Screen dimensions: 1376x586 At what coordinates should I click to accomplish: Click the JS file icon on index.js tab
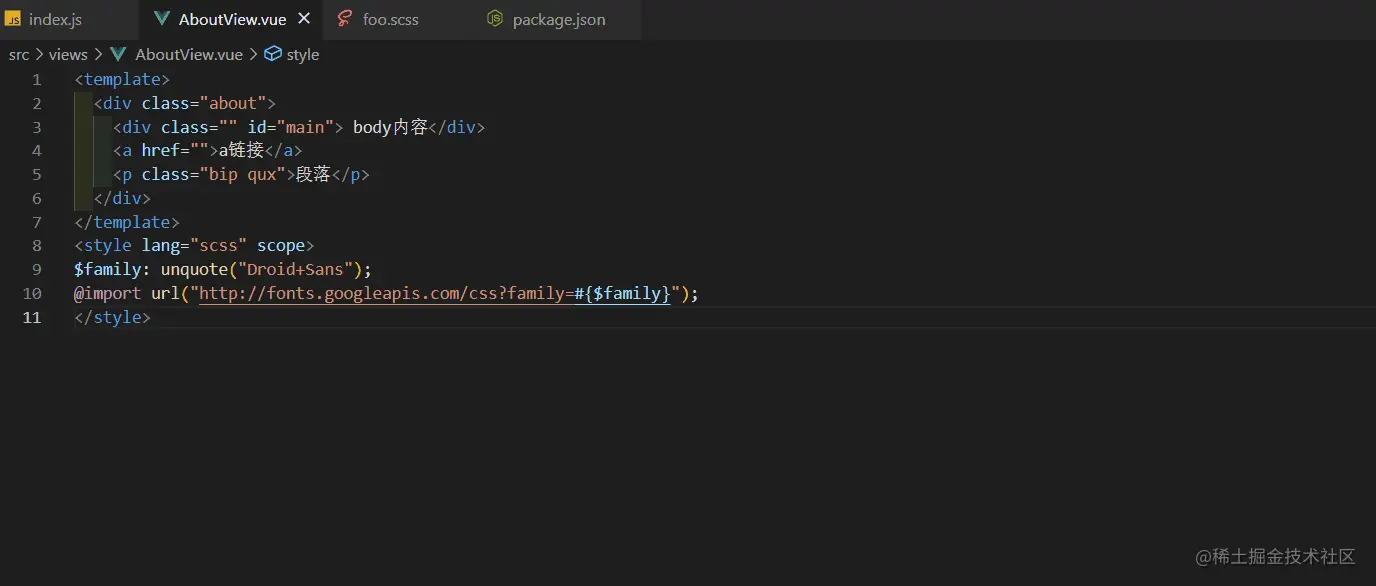coord(14,19)
